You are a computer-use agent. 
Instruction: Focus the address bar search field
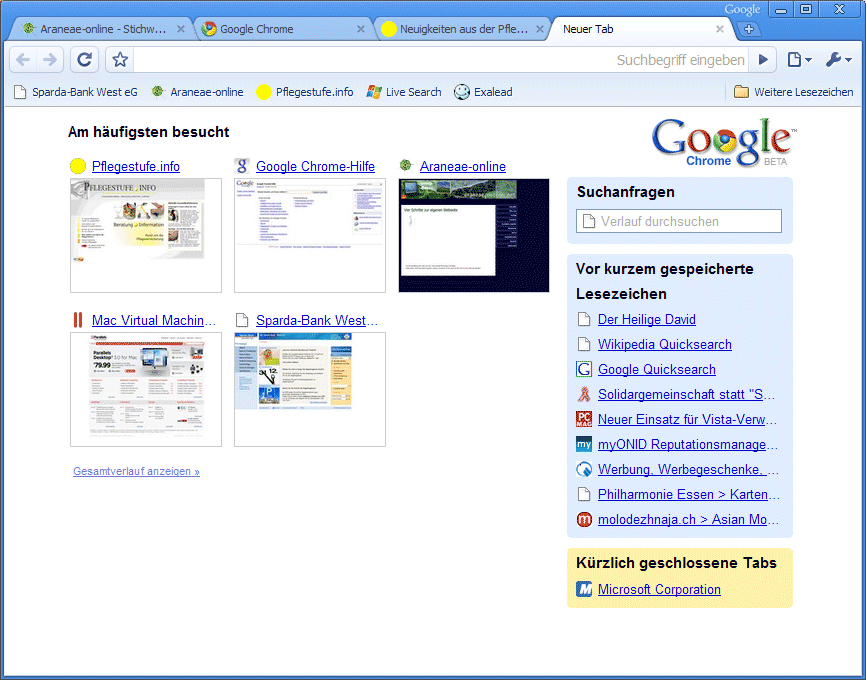[441, 60]
